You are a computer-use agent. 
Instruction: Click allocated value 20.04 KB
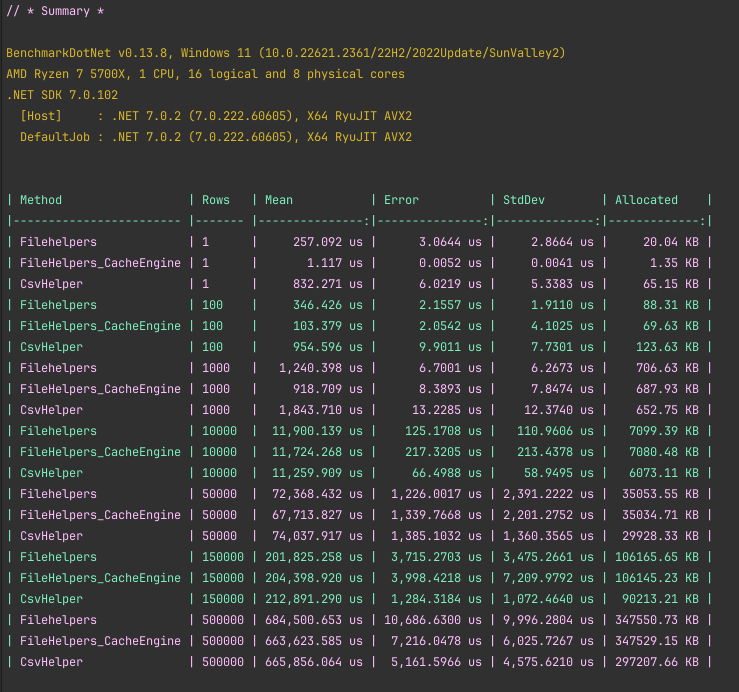point(671,242)
